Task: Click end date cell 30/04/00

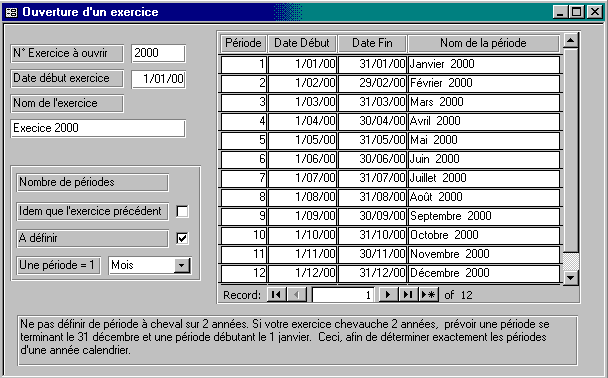Action: [x=372, y=121]
